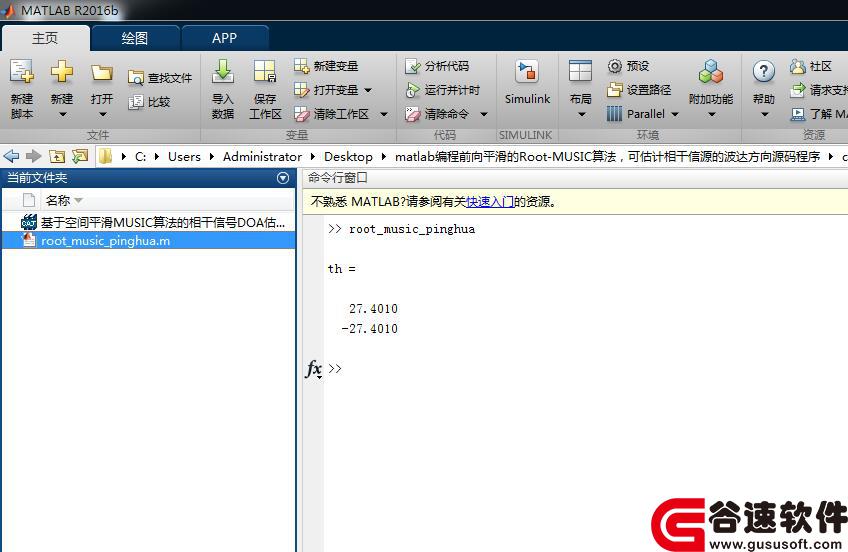Expand the Parallel dropdown arrow

coord(675,114)
